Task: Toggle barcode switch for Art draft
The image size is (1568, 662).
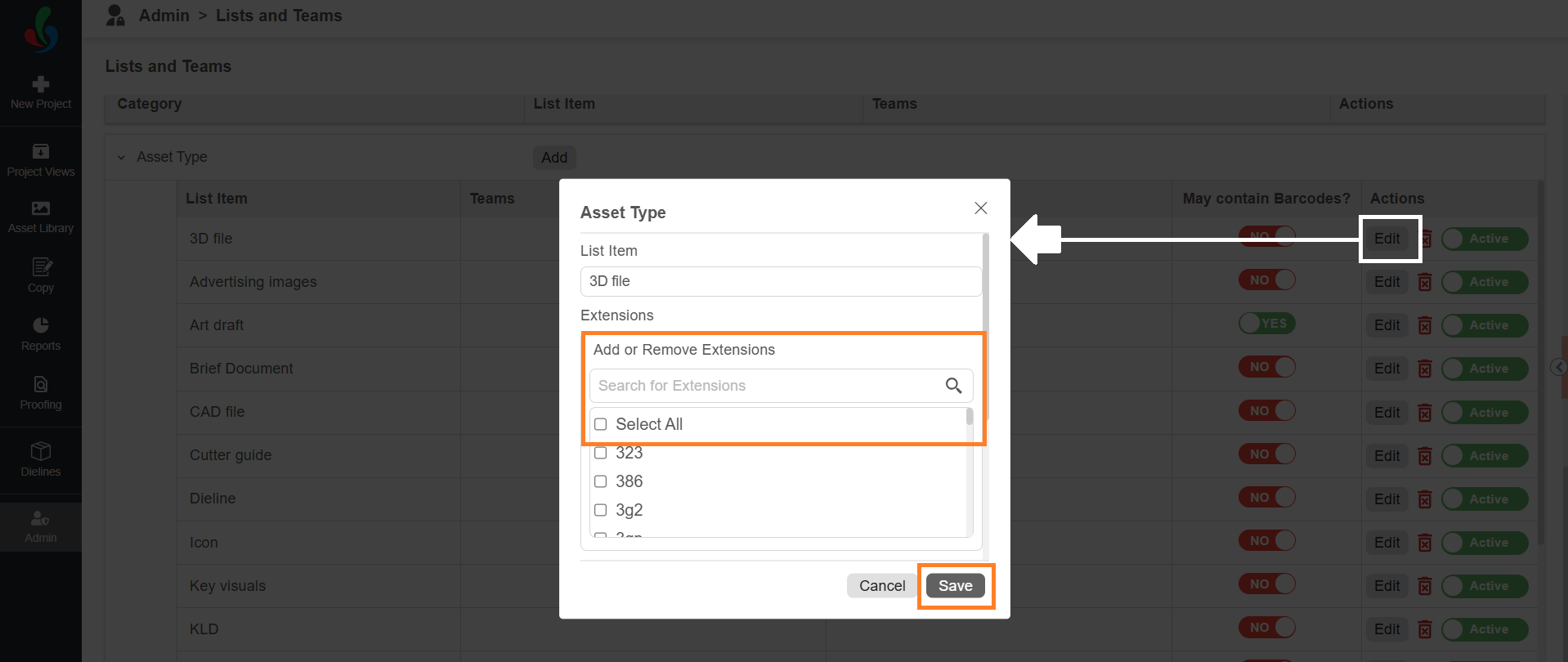Action: (1267, 324)
